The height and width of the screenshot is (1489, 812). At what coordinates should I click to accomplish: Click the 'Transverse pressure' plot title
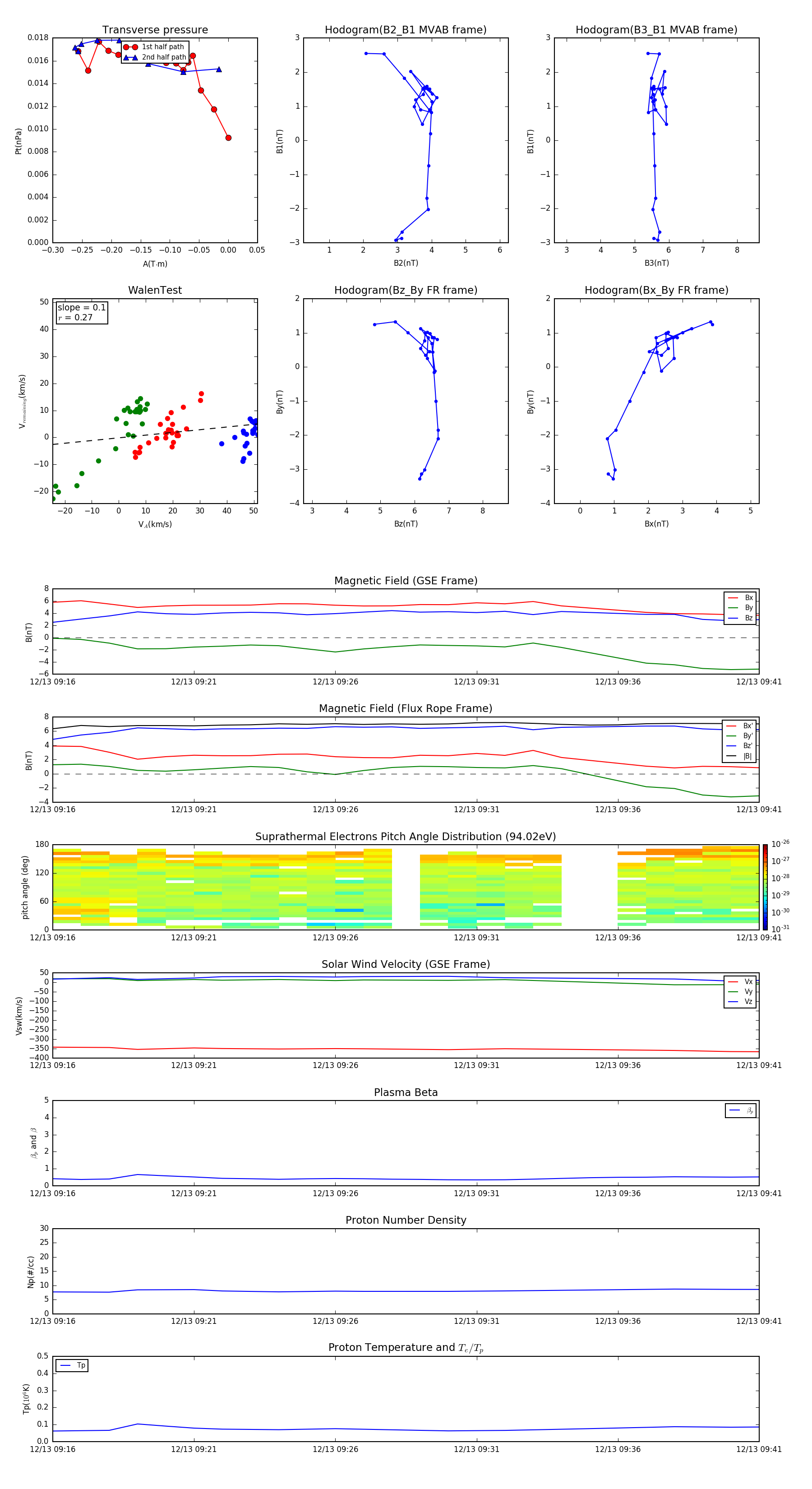pos(155,29)
